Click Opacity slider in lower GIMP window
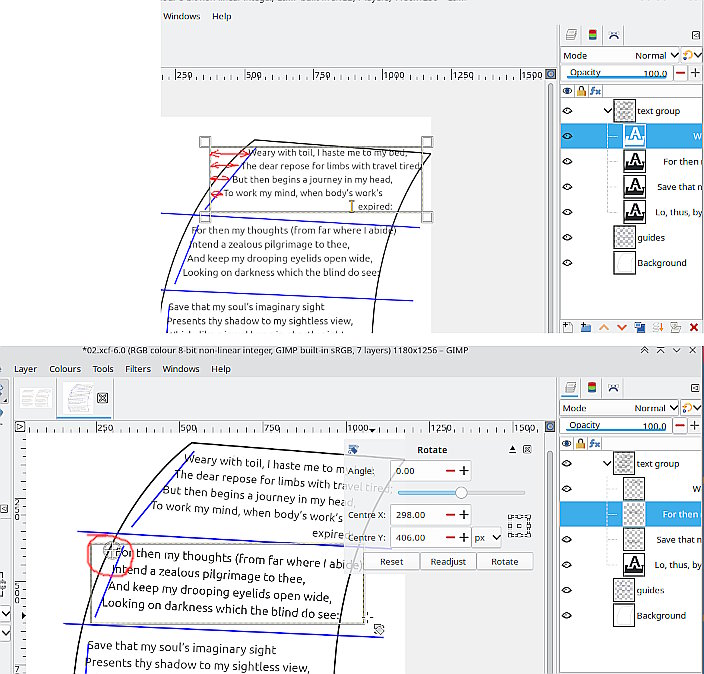This screenshot has height=674, width=704. click(616, 426)
